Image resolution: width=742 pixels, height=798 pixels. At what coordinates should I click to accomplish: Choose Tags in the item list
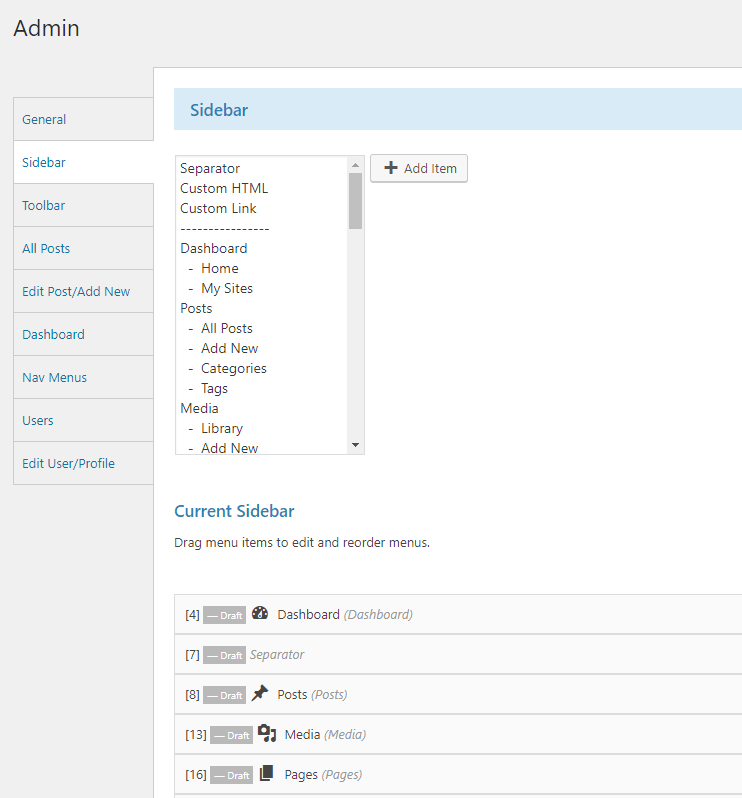pyautogui.click(x=262, y=388)
